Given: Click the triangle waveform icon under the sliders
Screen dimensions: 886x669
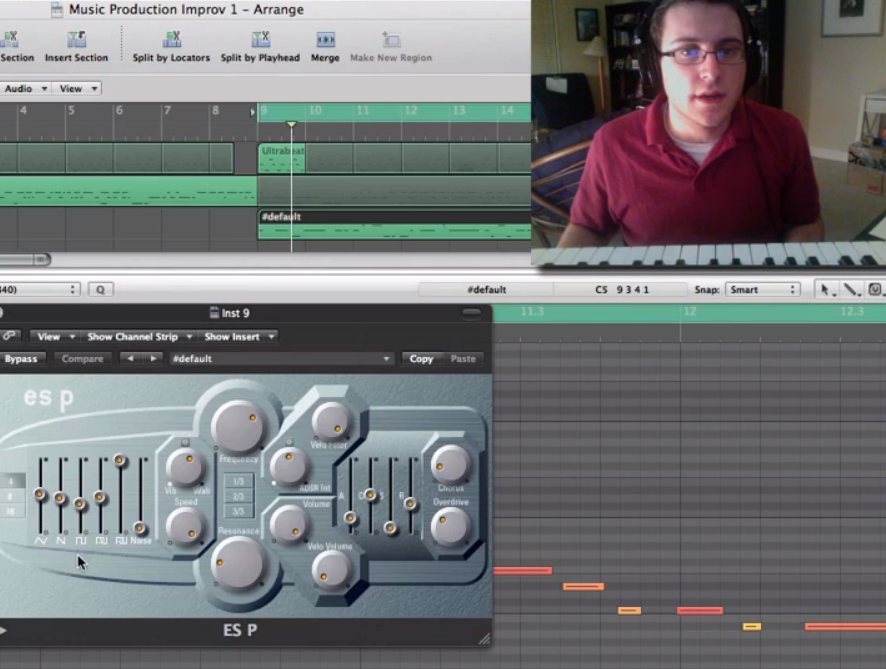Looking at the screenshot, I should coord(41,541).
